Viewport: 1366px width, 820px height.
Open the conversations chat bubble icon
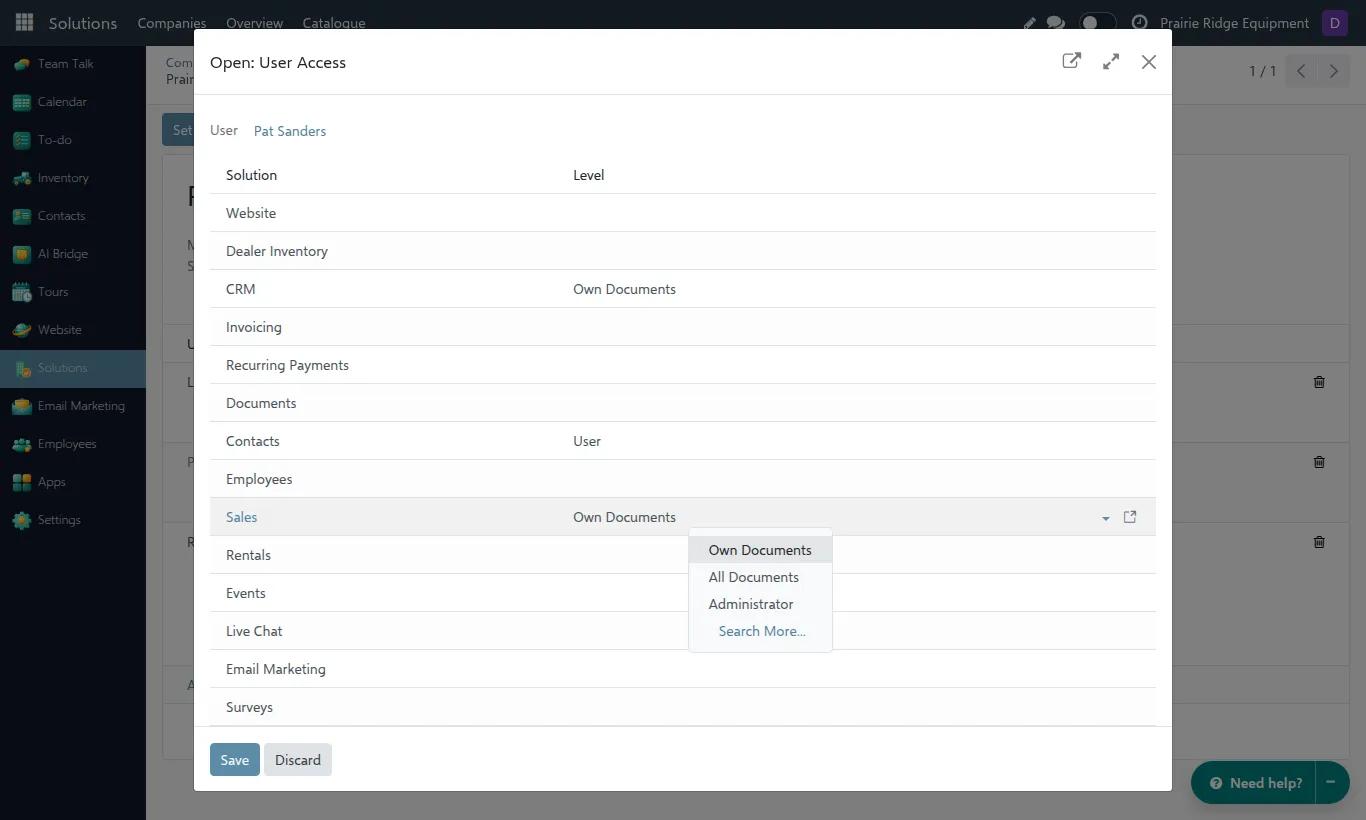1056,23
